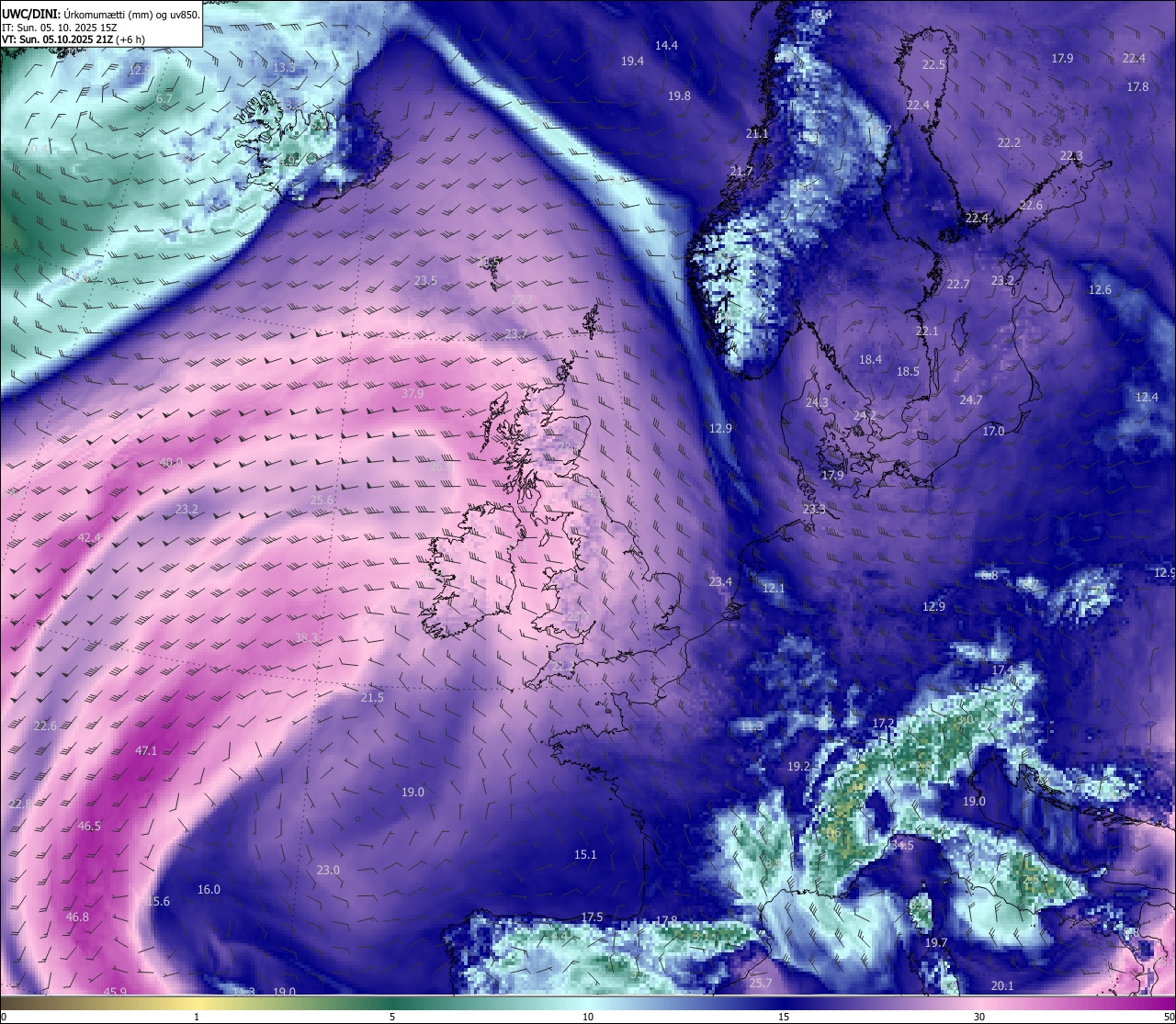Click the 24.2 value near Denmark
Viewport: 1176px width, 1024px height.
tap(865, 415)
